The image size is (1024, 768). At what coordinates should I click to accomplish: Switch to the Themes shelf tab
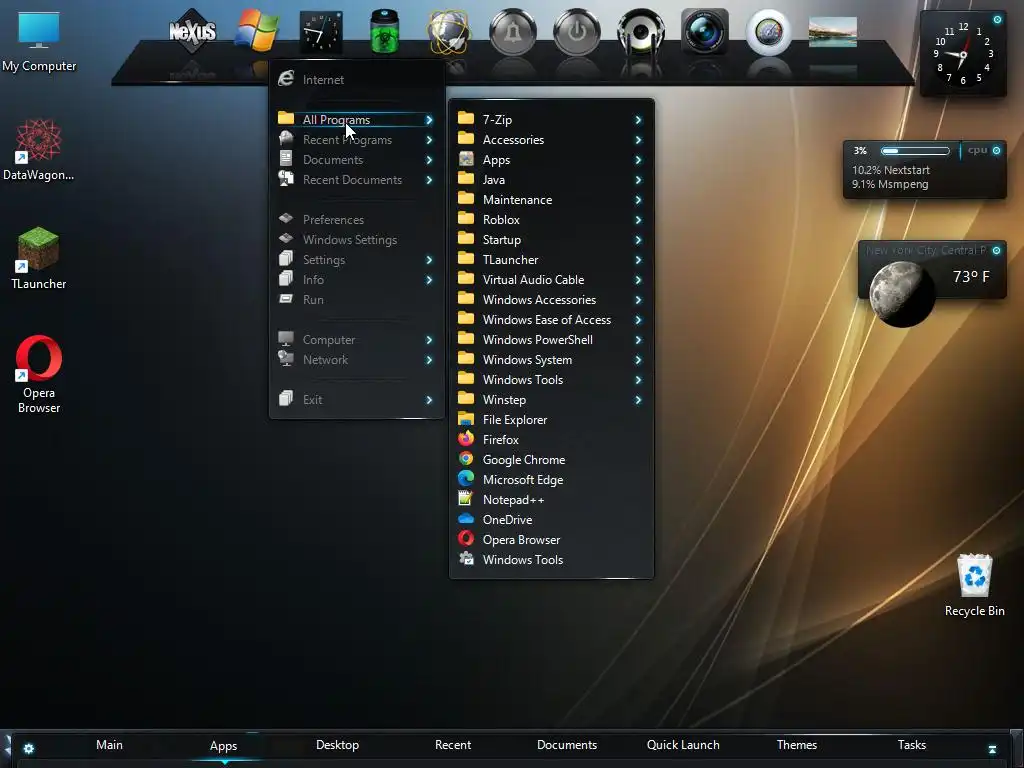point(797,744)
